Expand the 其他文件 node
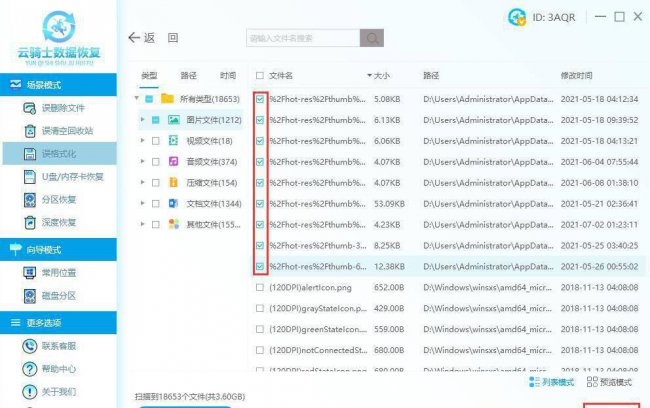The height and width of the screenshot is (408, 650). [x=142, y=224]
